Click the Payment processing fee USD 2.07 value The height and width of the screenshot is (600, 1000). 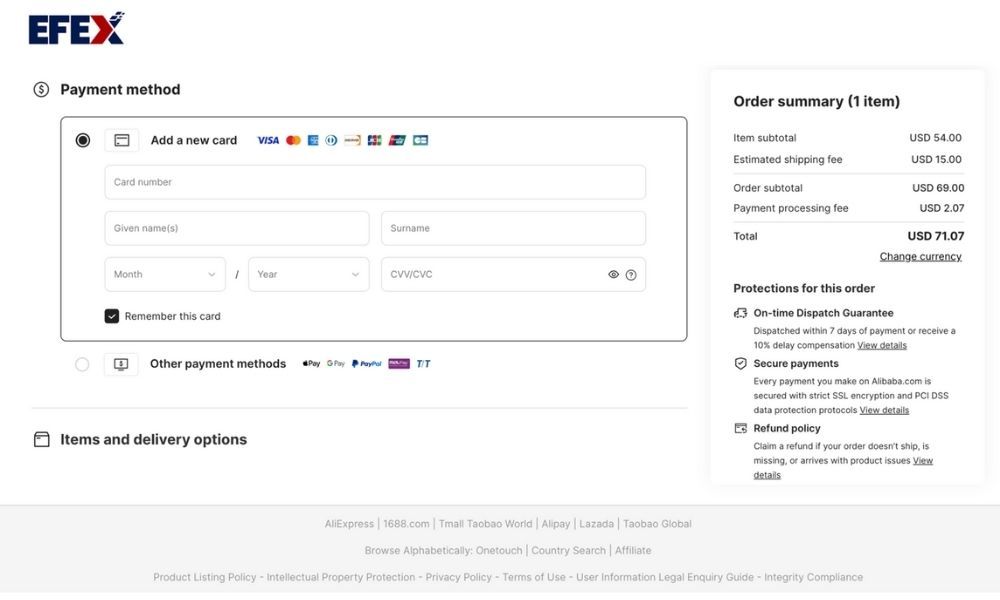942,209
